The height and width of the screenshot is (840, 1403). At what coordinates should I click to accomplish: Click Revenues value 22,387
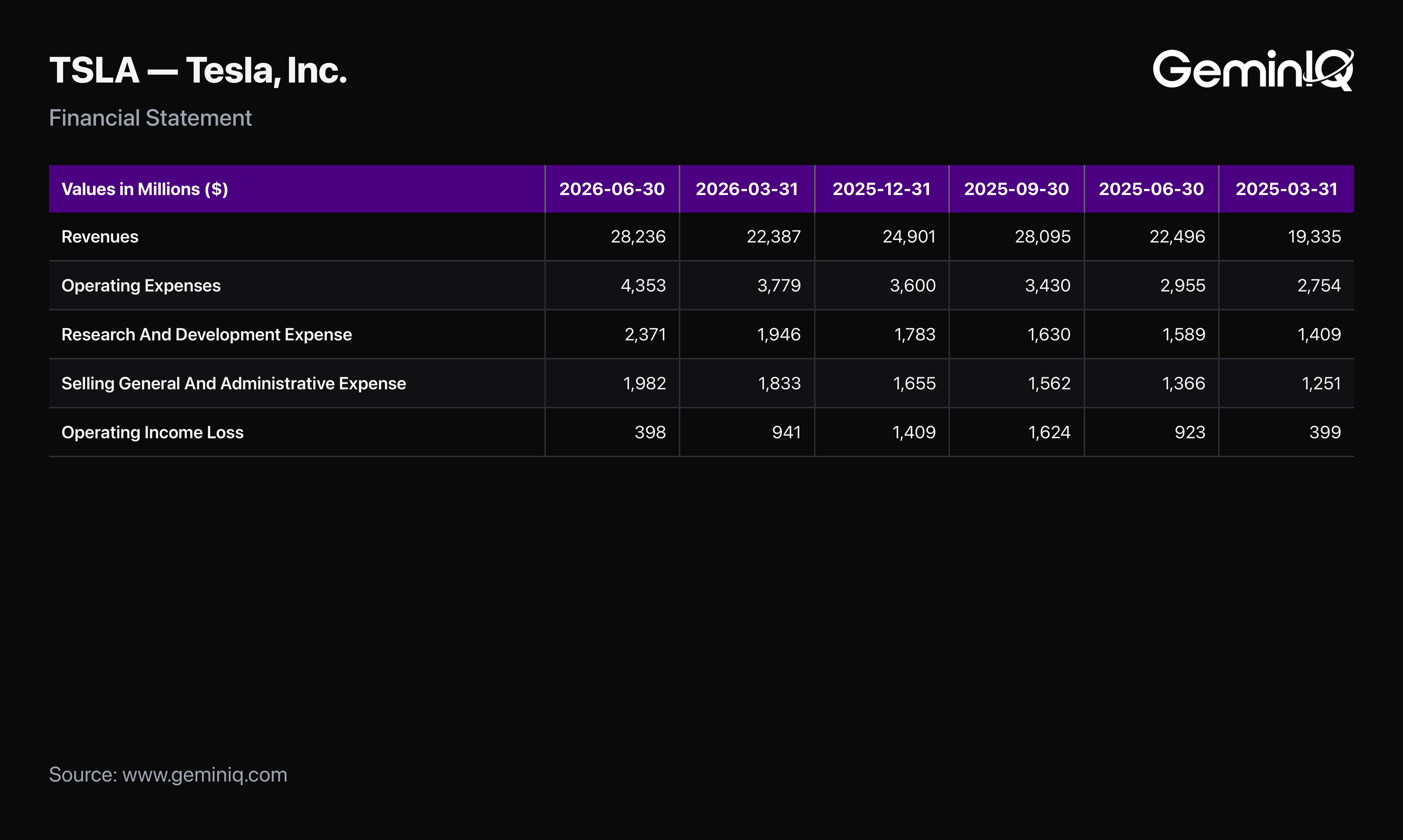pyautogui.click(x=774, y=237)
